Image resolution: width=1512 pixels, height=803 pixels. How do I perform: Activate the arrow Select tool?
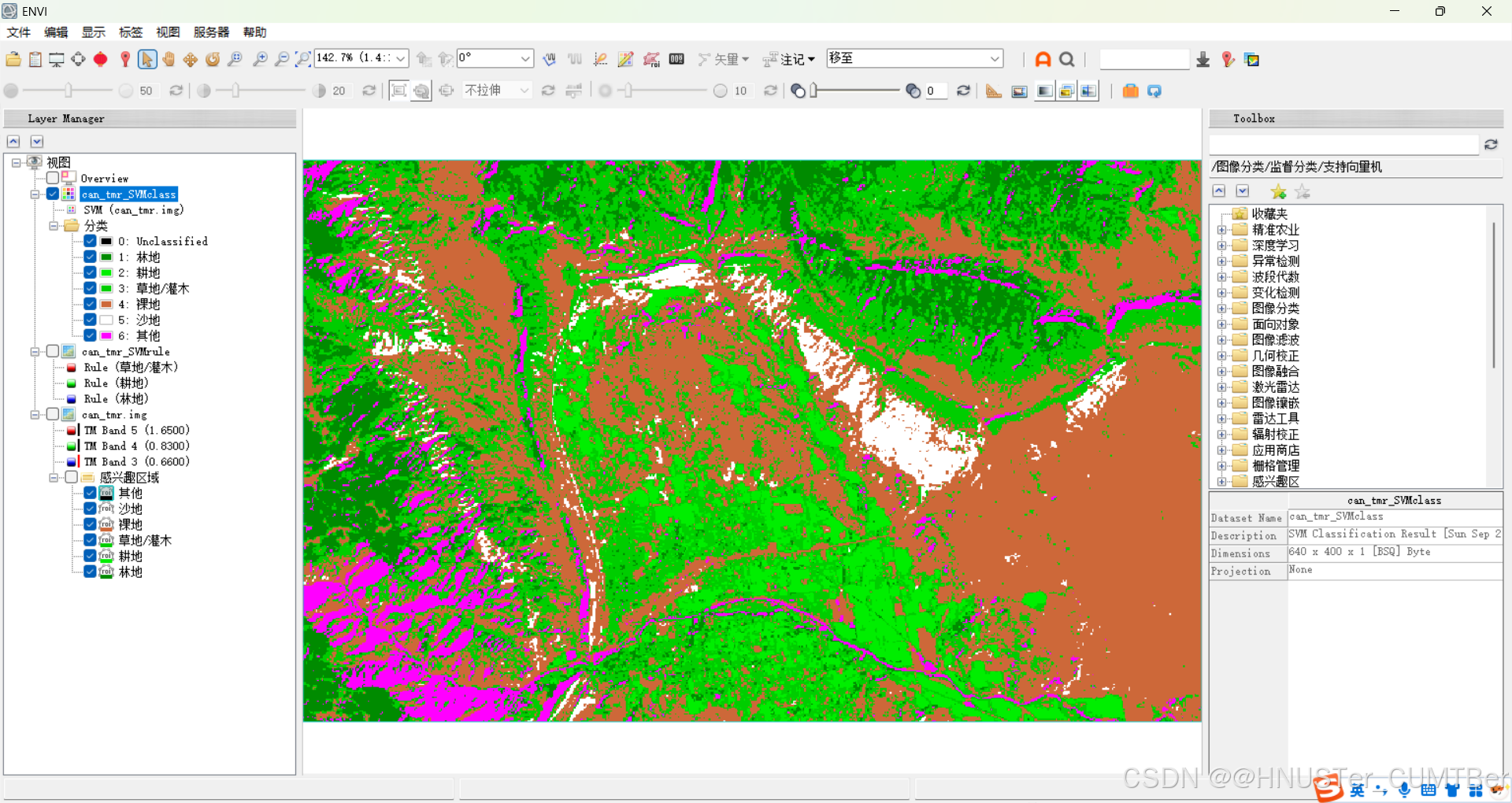coord(146,59)
